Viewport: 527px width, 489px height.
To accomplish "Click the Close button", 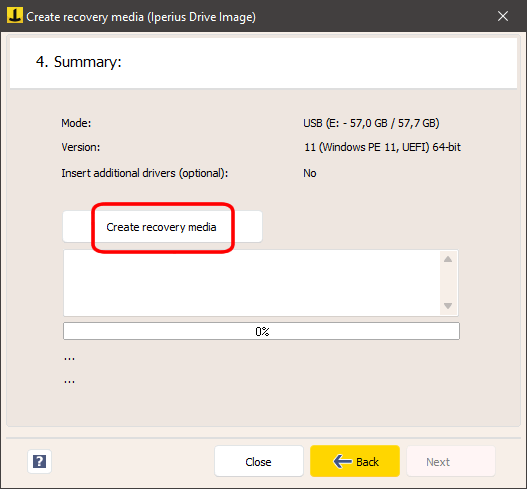I will (x=259, y=461).
